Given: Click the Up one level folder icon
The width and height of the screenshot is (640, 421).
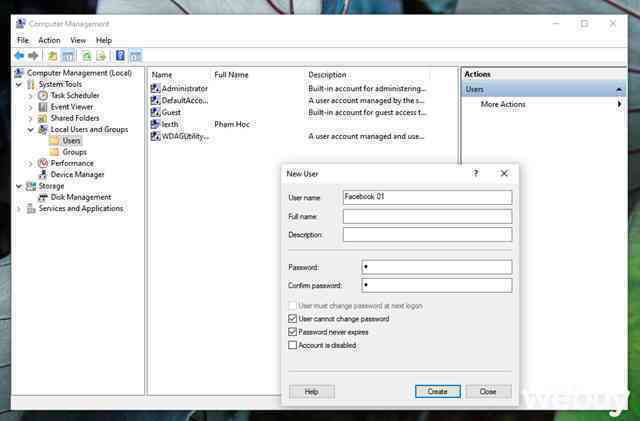Looking at the screenshot, I should pos(53,56).
